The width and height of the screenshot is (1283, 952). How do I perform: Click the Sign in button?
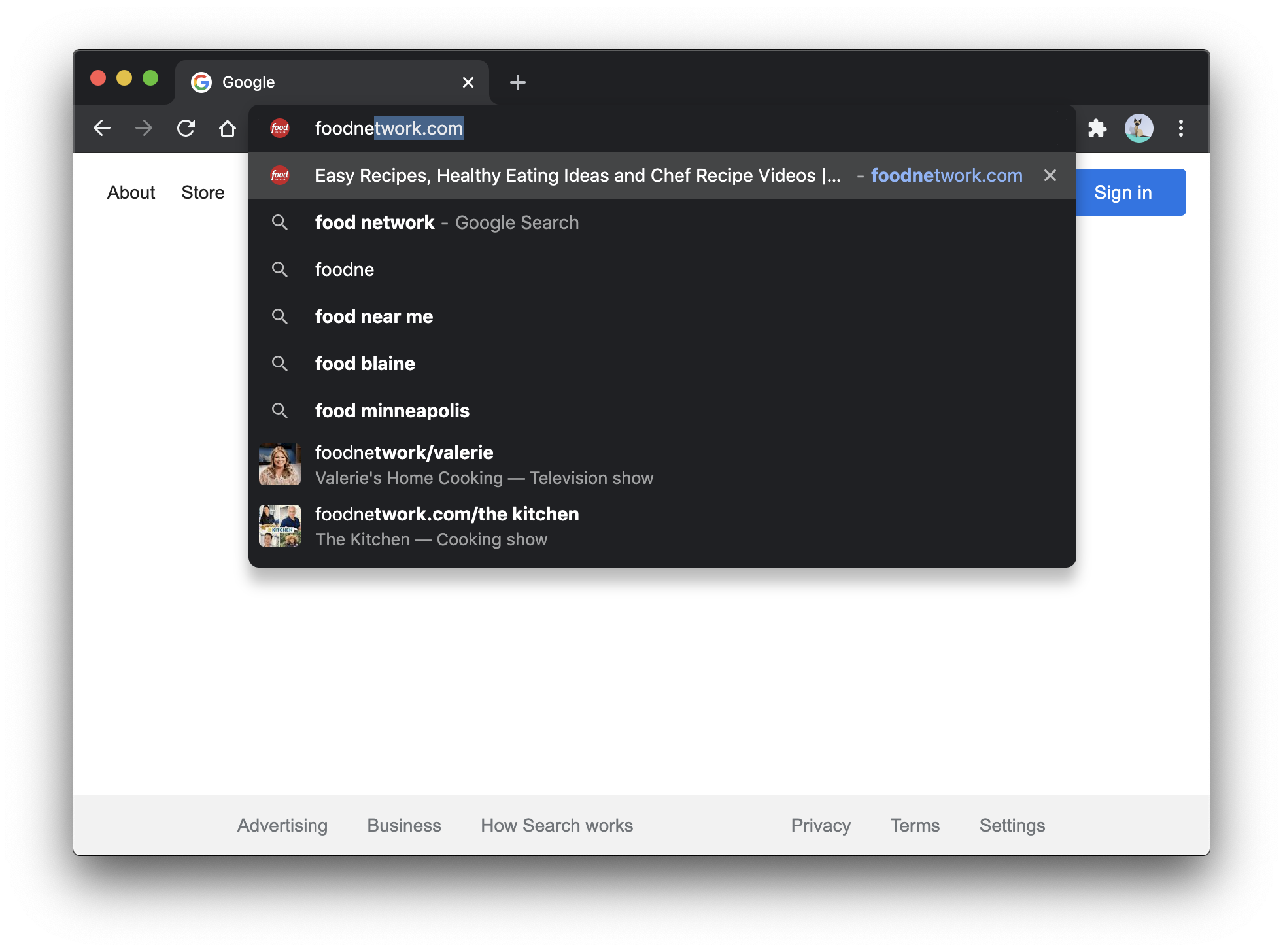click(x=1131, y=192)
